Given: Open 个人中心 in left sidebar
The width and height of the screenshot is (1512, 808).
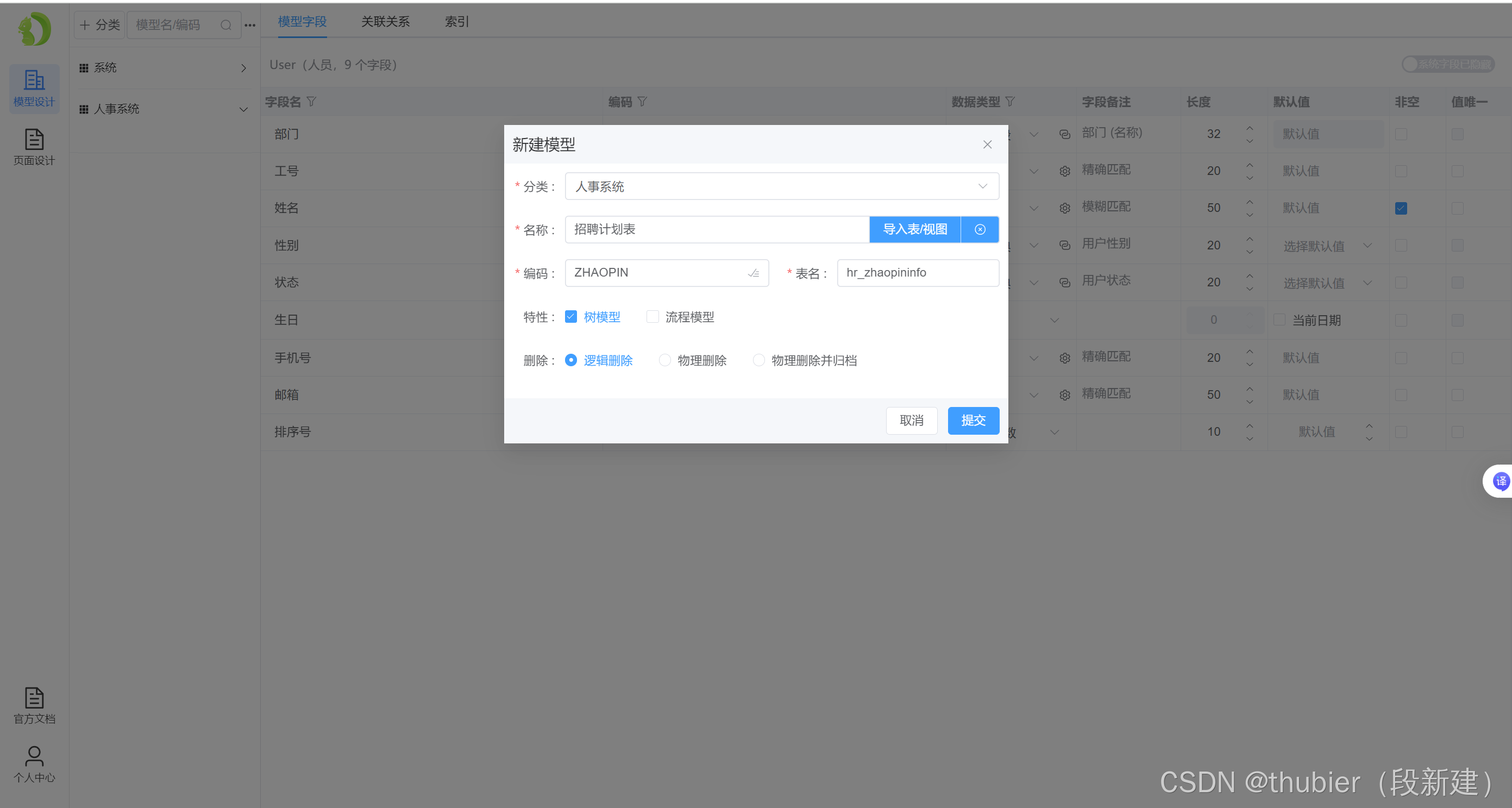Looking at the screenshot, I should (x=34, y=764).
